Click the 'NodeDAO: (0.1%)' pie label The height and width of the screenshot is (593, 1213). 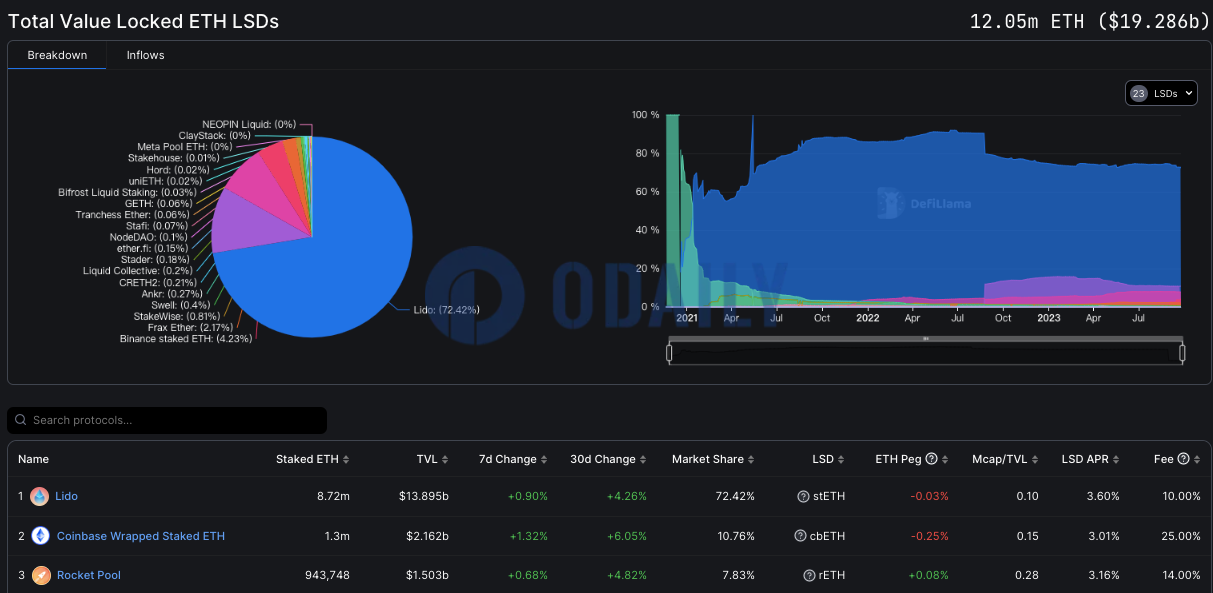tap(147, 236)
